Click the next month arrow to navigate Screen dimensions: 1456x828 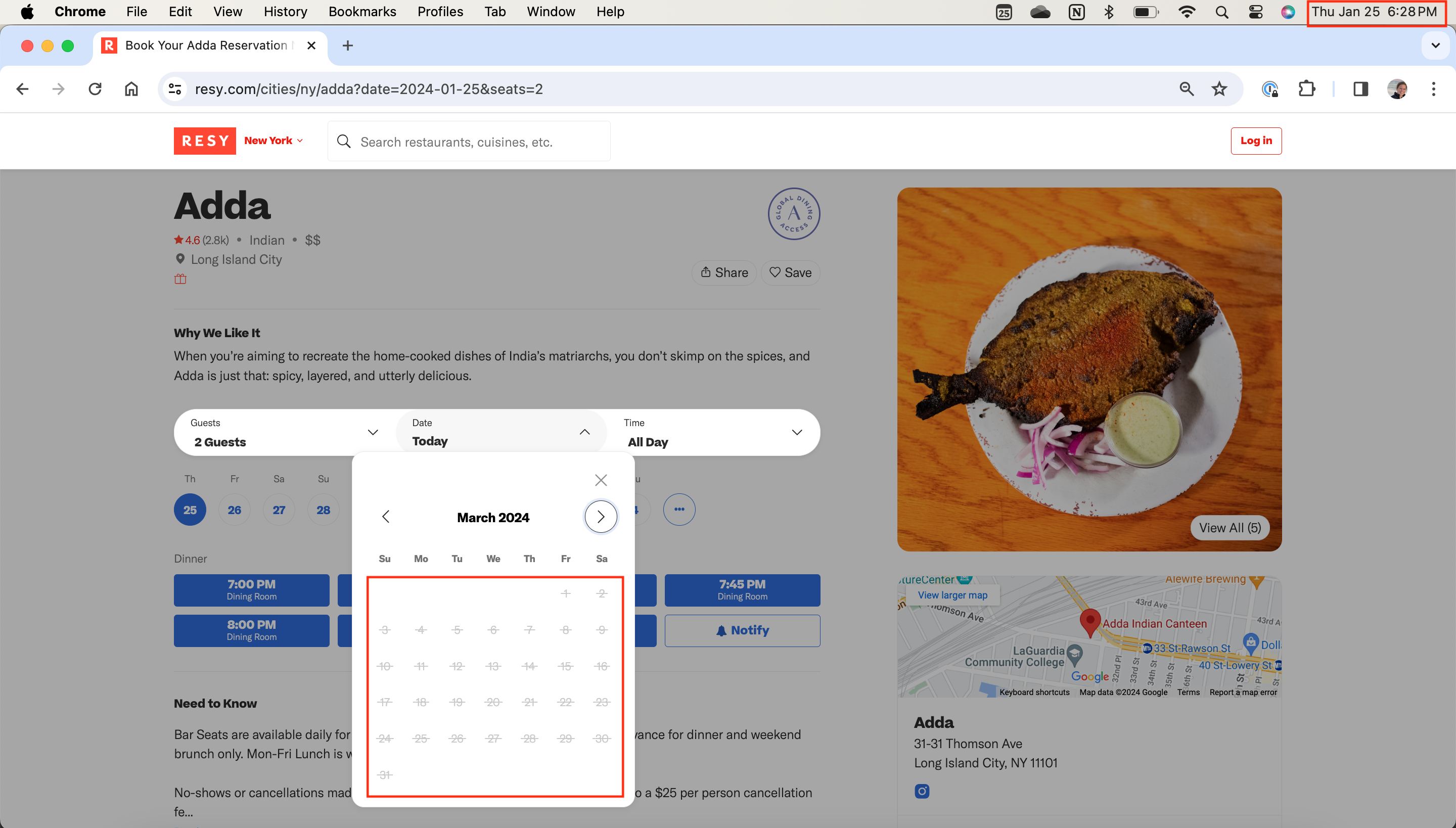pyautogui.click(x=600, y=517)
